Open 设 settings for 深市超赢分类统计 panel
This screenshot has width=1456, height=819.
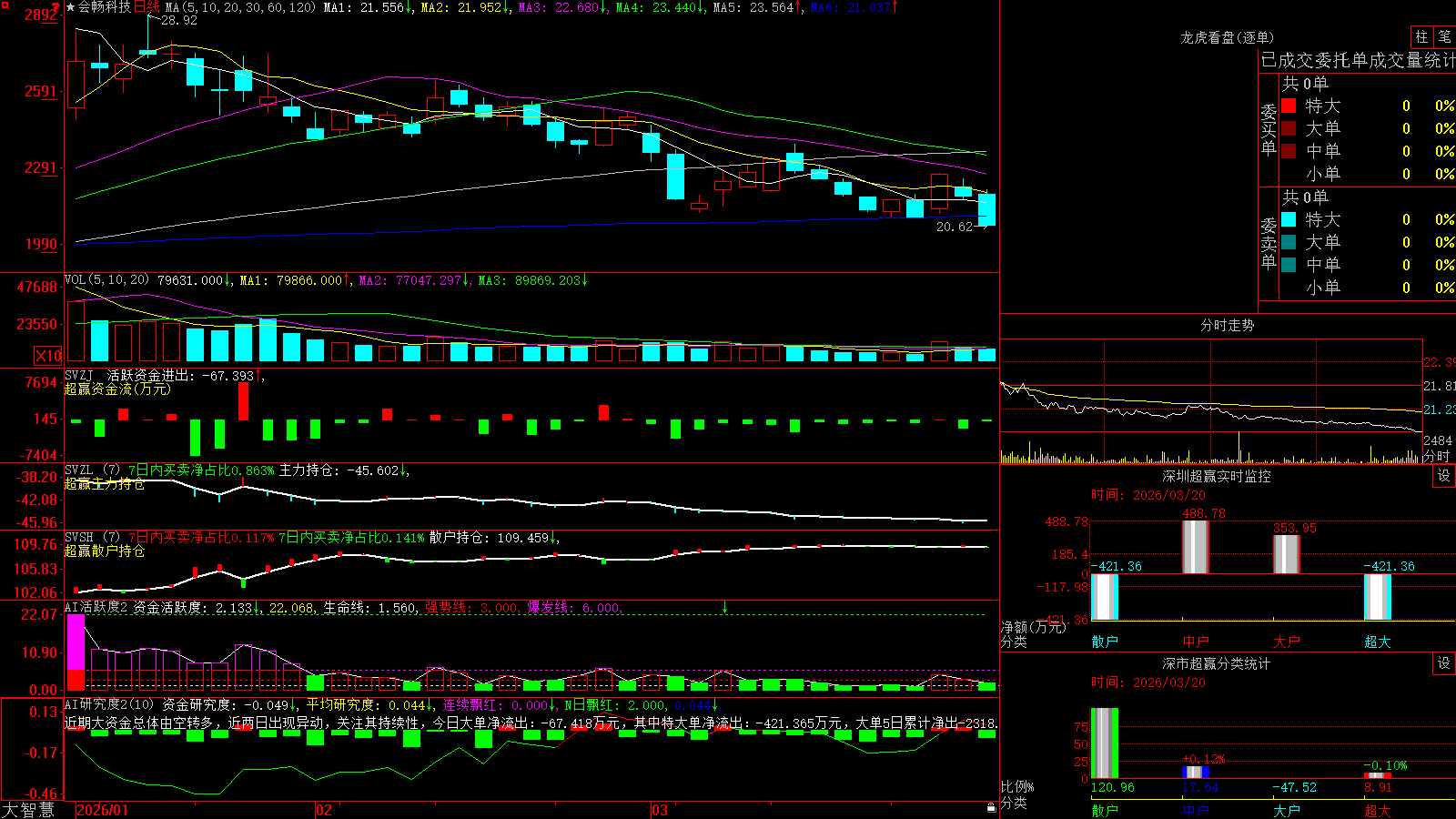(1444, 663)
